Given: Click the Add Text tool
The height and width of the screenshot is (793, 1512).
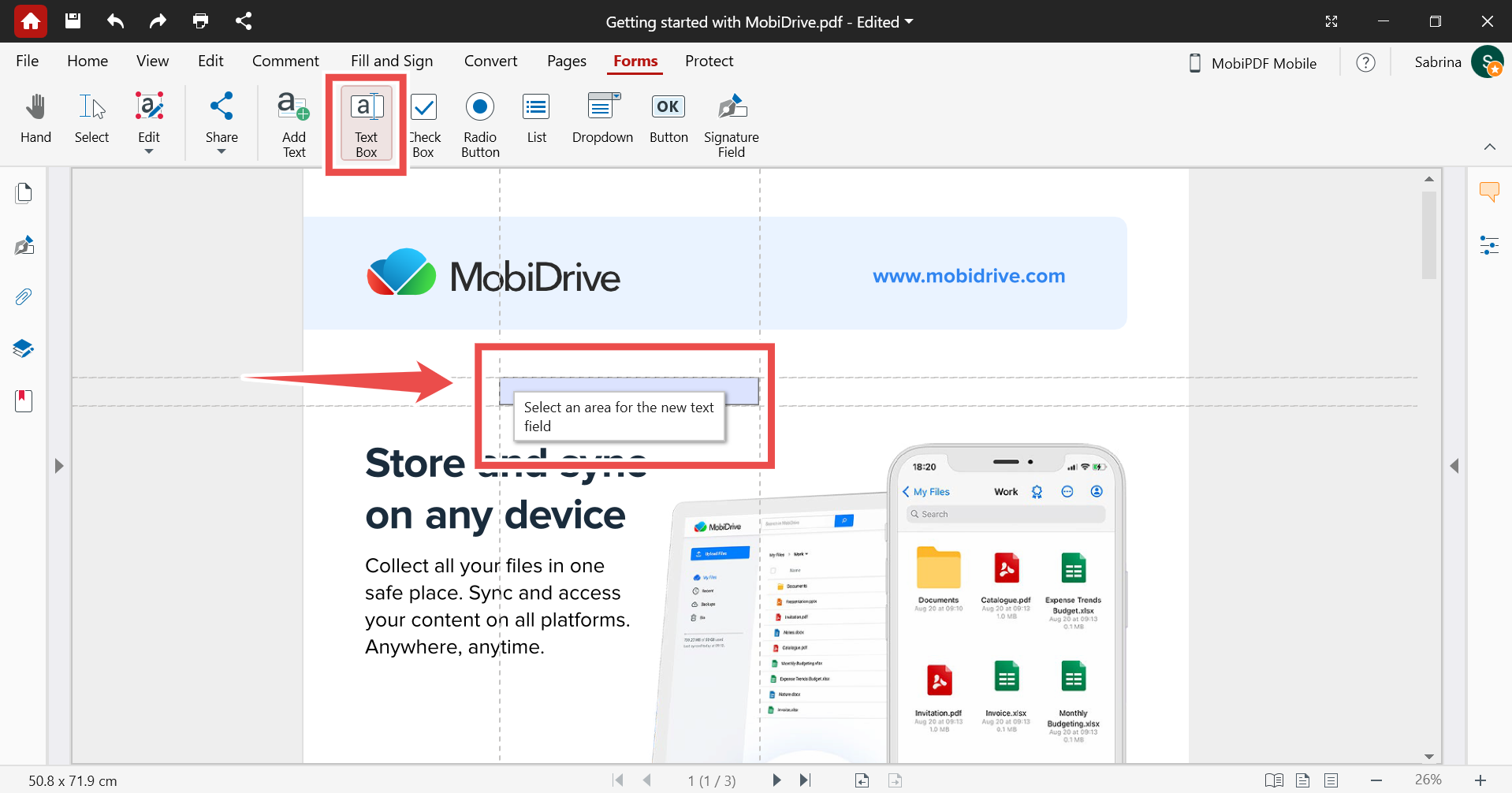Looking at the screenshot, I should coord(293,124).
